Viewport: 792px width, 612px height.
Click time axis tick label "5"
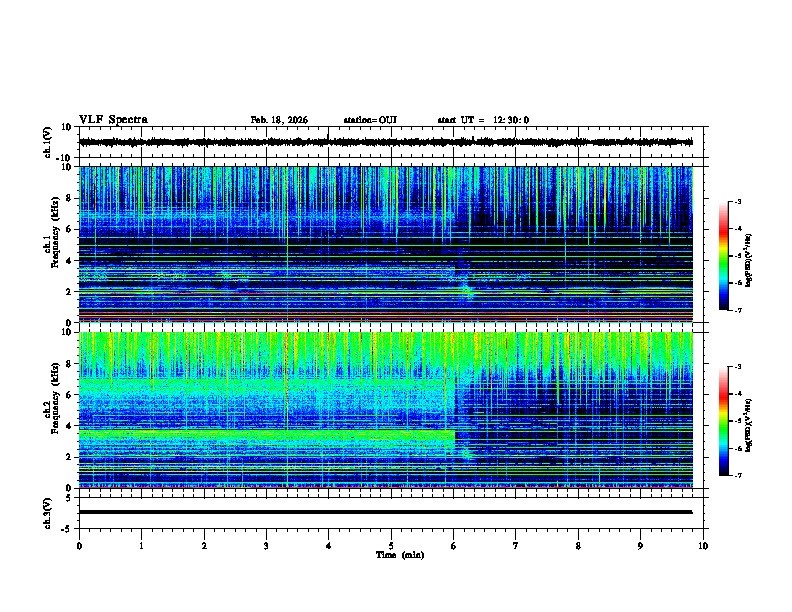coord(391,546)
